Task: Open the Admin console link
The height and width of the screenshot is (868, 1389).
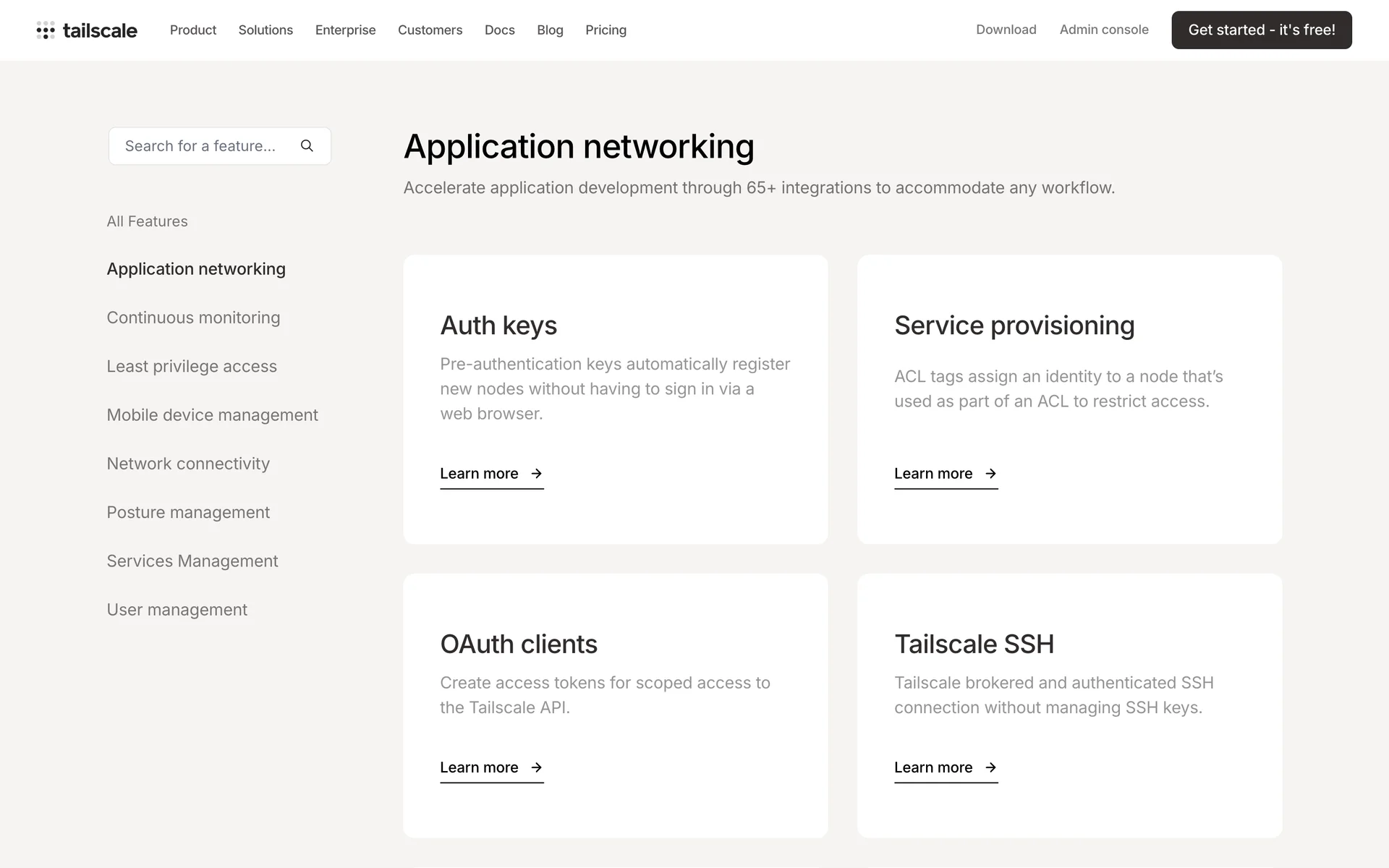Action: (1104, 30)
